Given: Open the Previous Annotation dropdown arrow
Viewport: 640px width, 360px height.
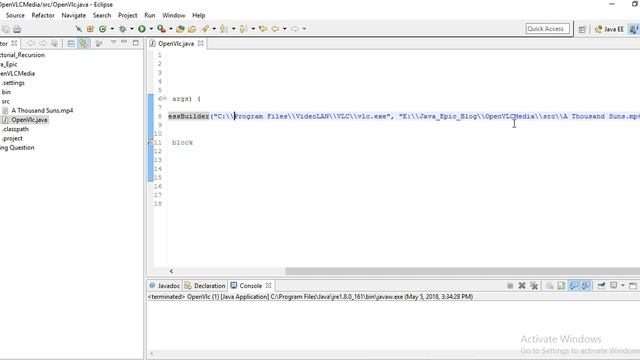Looking at the screenshot, I should pyautogui.click(x=253, y=29).
